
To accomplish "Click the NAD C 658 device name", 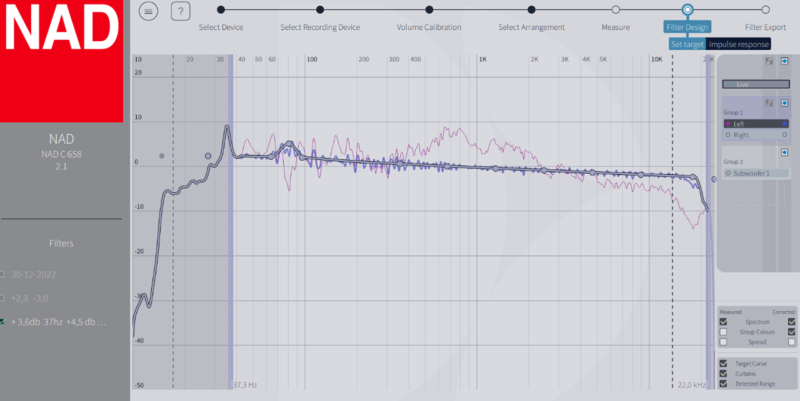I will tap(61, 154).
